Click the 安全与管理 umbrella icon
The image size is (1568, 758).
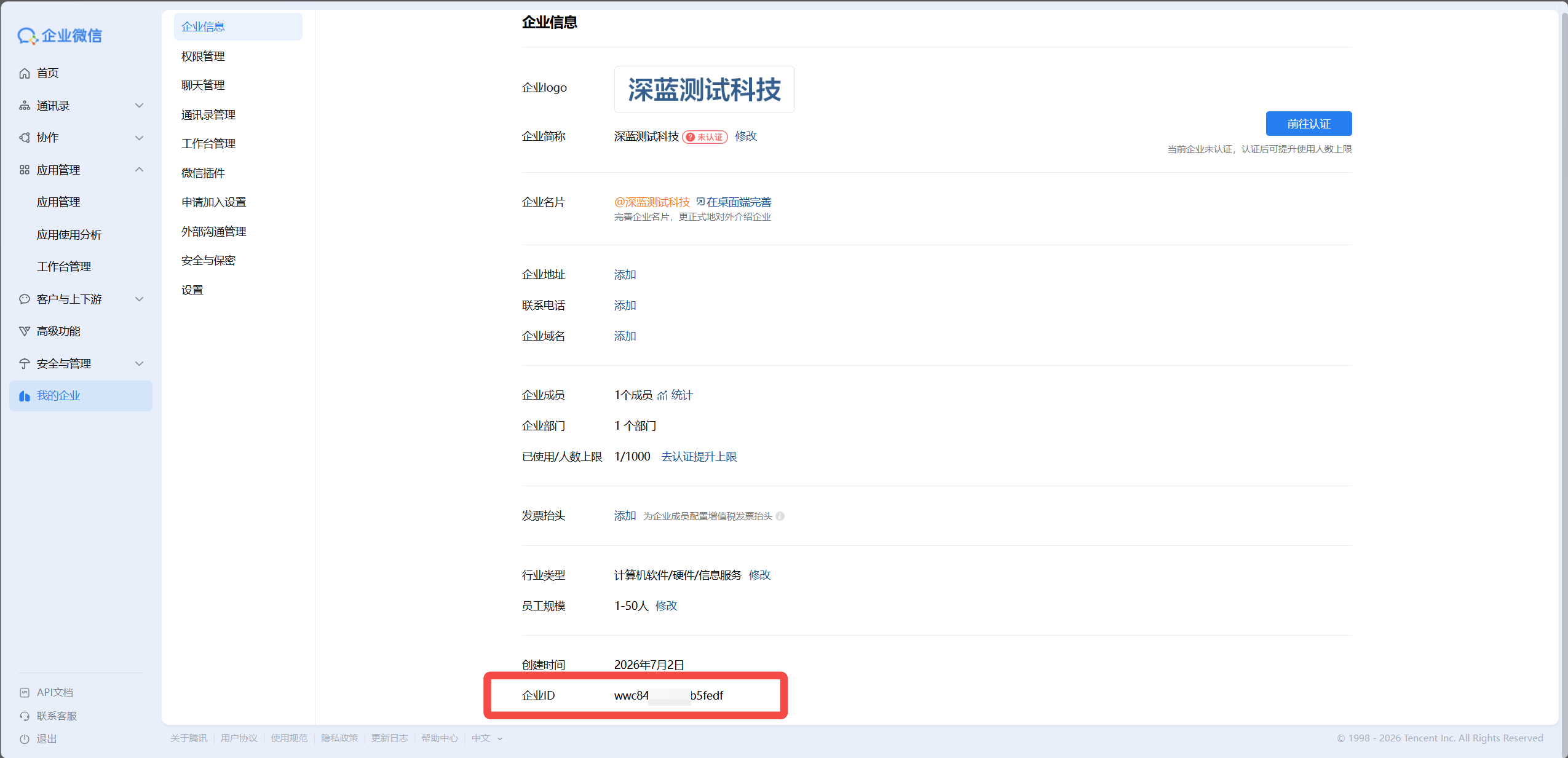(25, 364)
